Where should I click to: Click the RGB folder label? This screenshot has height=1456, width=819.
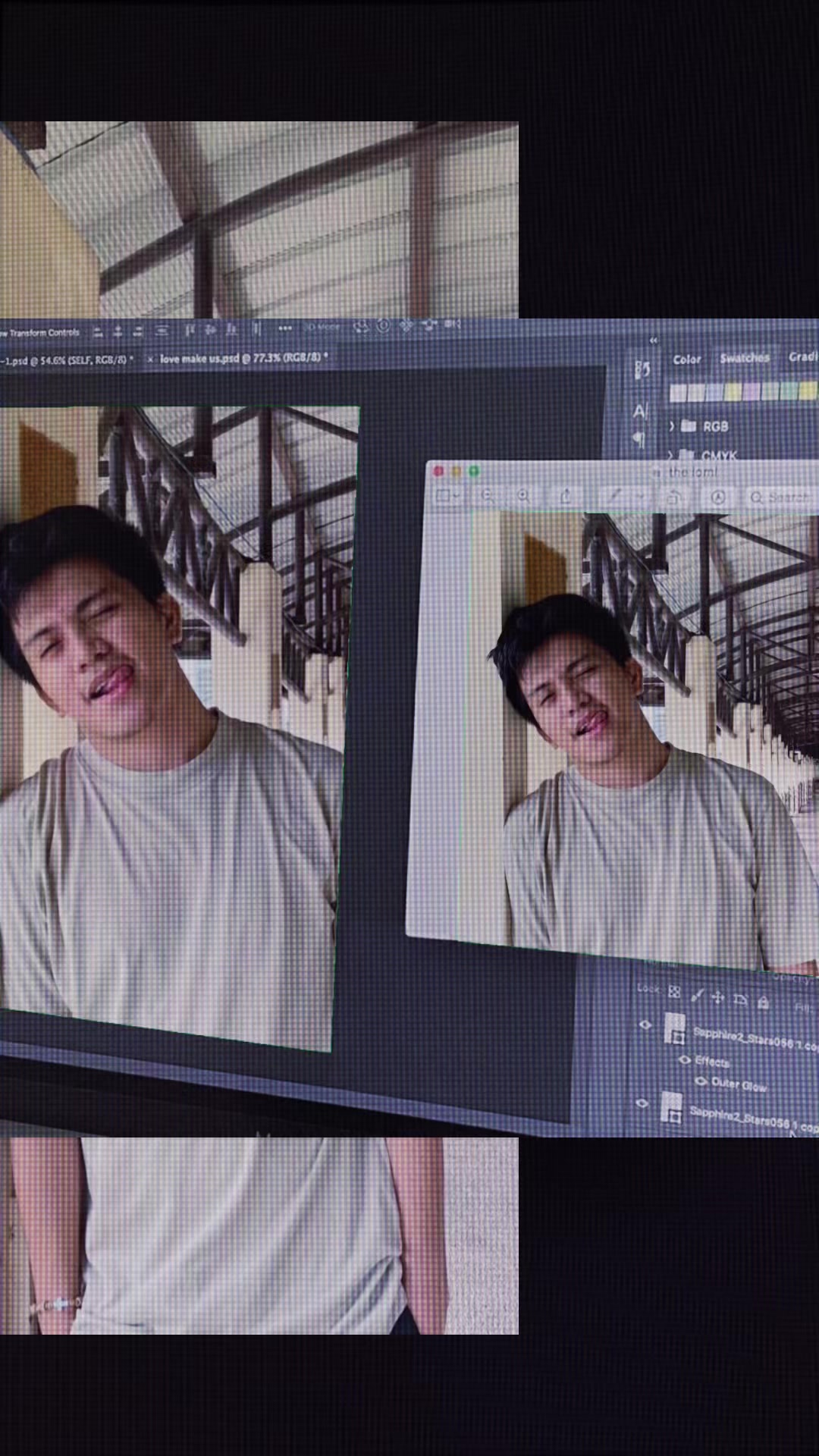coord(716,427)
